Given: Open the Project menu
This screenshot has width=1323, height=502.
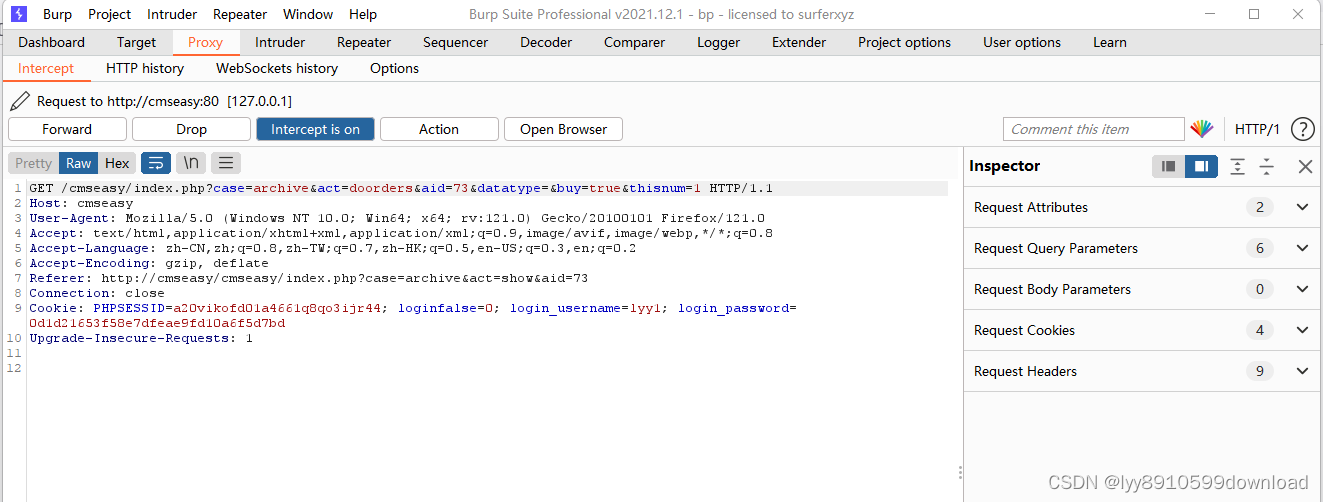Looking at the screenshot, I should (109, 14).
